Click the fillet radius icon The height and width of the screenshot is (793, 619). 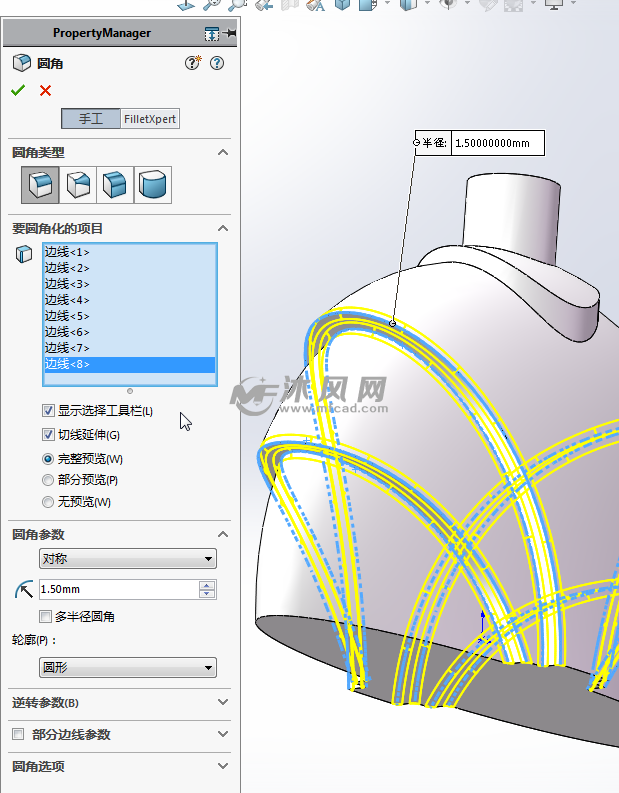(x=24, y=589)
